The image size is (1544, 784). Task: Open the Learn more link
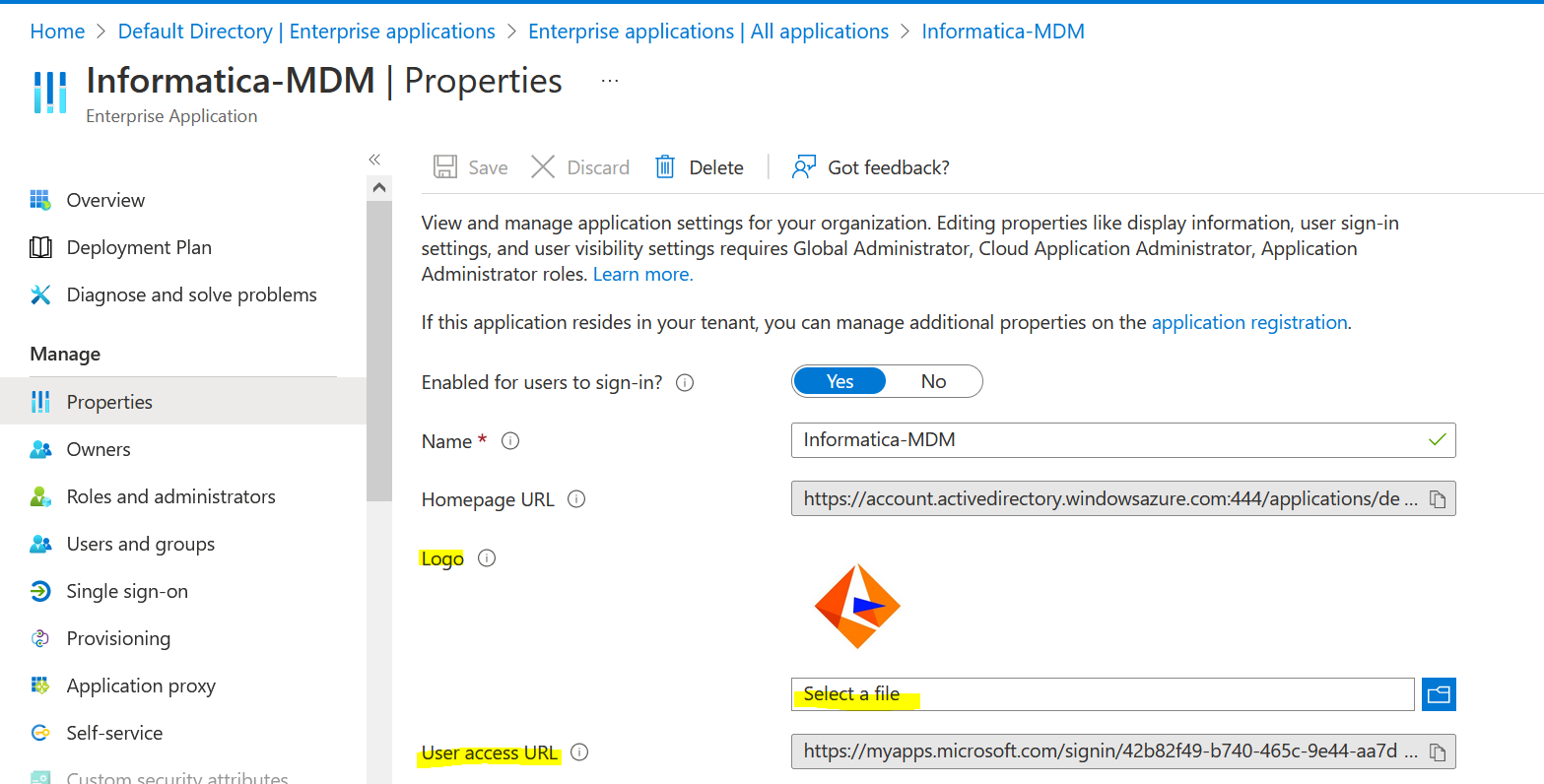pyautogui.click(x=642, y=274)
